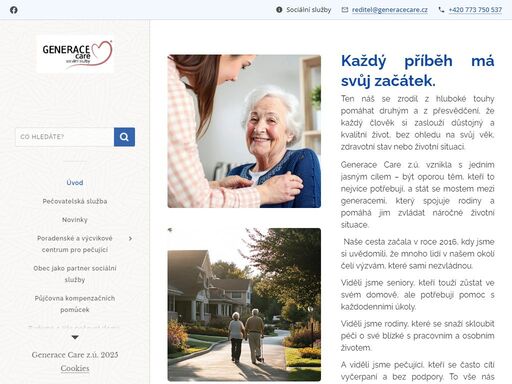The width and height of the screenshot is (512, 384).
Task: Expand the sidebar menu down arrow
Action: [x=75, y=337]
